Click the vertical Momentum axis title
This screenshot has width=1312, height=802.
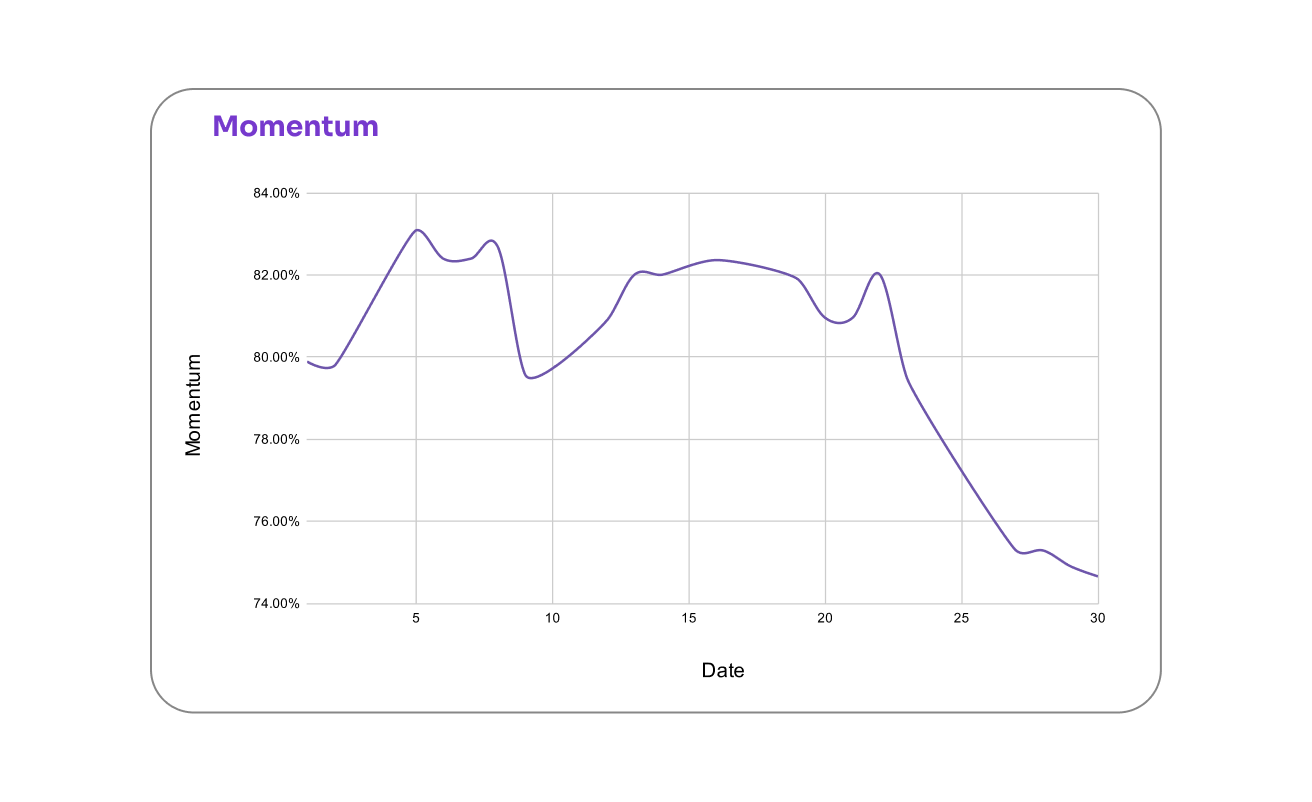click(193, 405)
